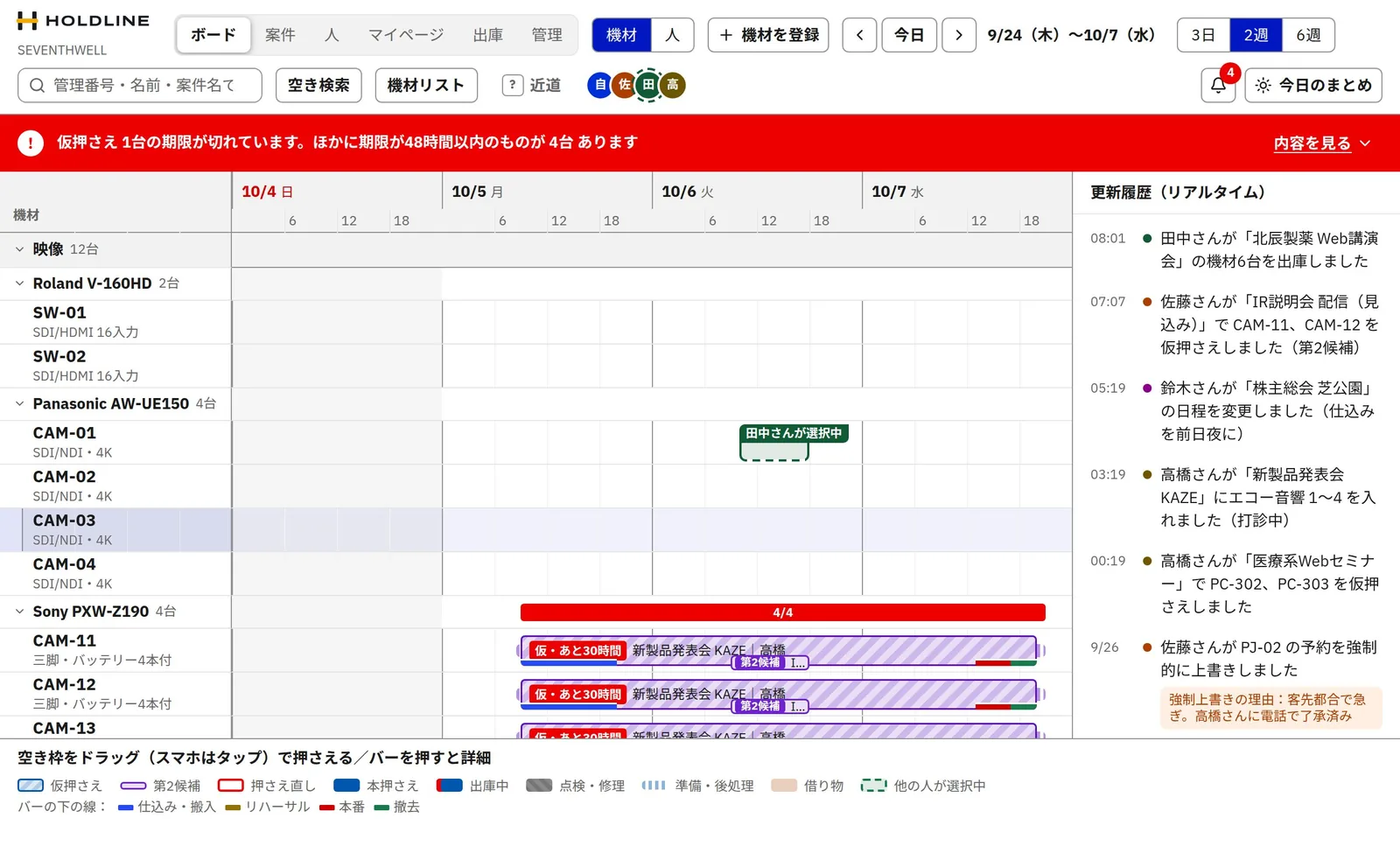Click the red 4/4 Sony usage bar
The height and width of the screenshot is (853, 1400).
point(783,612)
